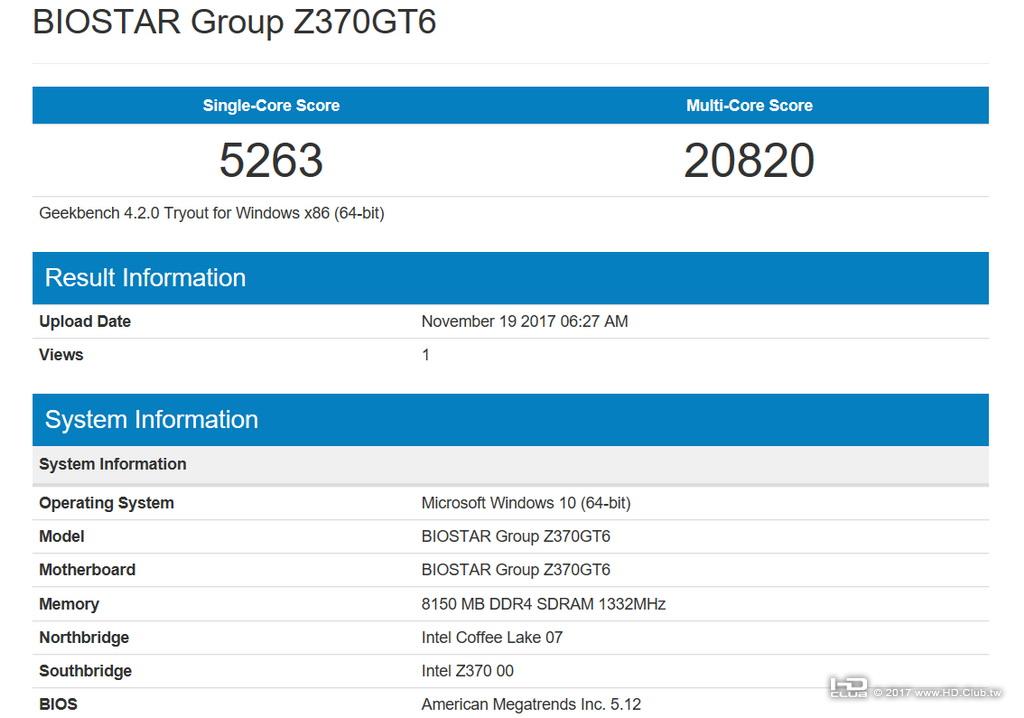Click the BIOSTAR Group Z370GT6 value in Motherboard row

pos(516,570)
